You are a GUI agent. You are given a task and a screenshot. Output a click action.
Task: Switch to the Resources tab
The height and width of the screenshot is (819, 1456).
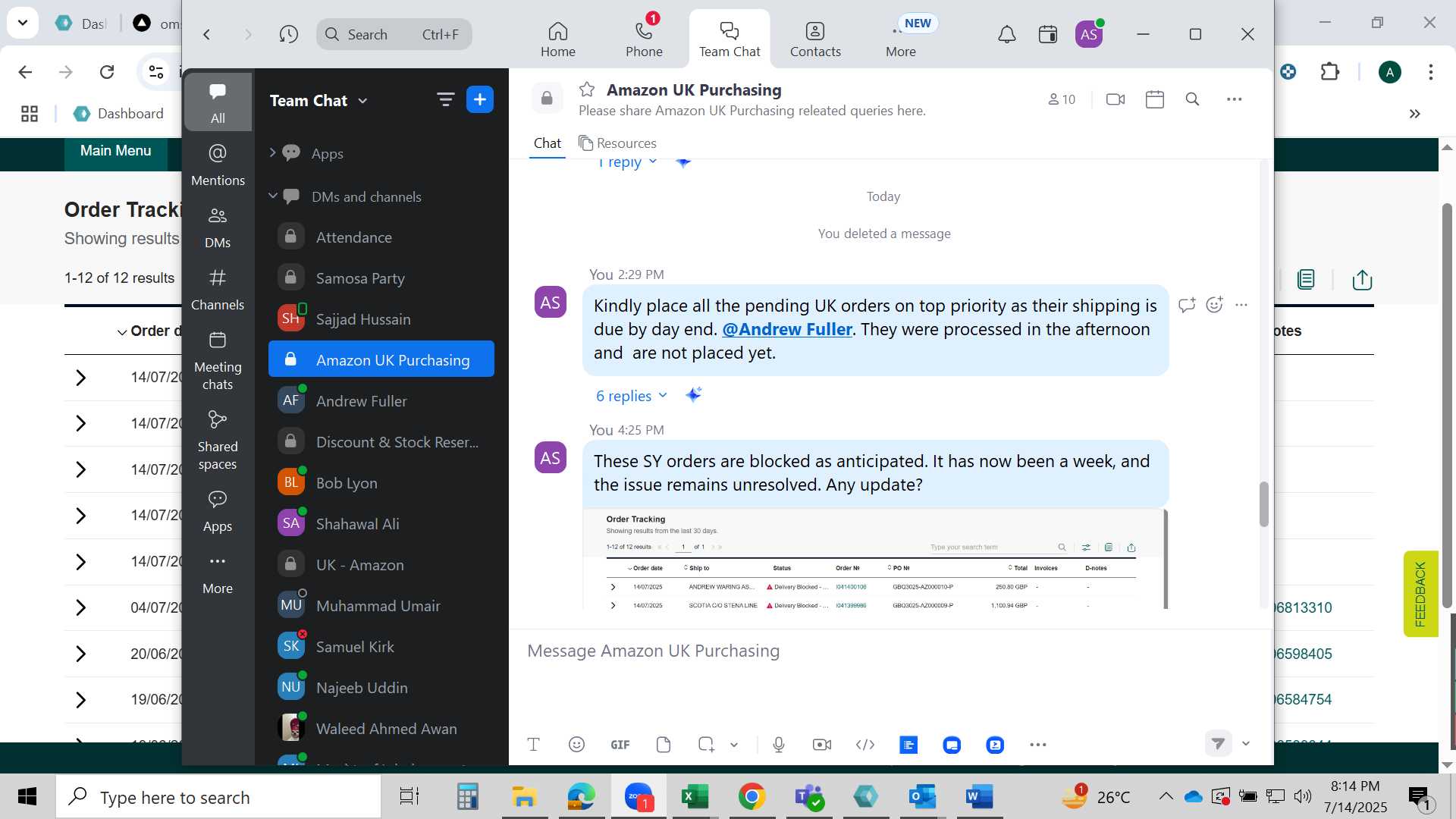(617, 143)
